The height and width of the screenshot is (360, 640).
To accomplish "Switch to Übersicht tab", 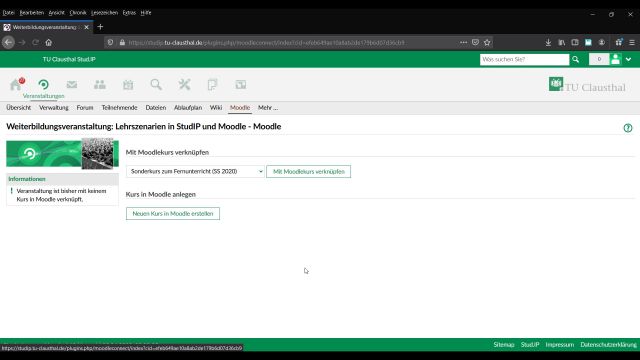I will tap(18, 108).
